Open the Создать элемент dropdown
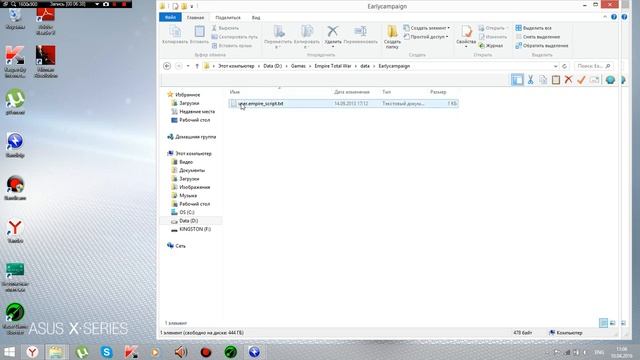This screenshot has width=640, height=360. coord(427,28)
